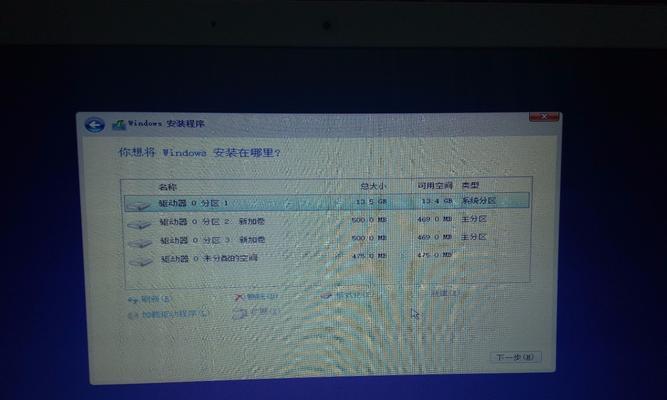Click the 下一步(N) Next button
The image size is (667, 400).
pos(516,357)
